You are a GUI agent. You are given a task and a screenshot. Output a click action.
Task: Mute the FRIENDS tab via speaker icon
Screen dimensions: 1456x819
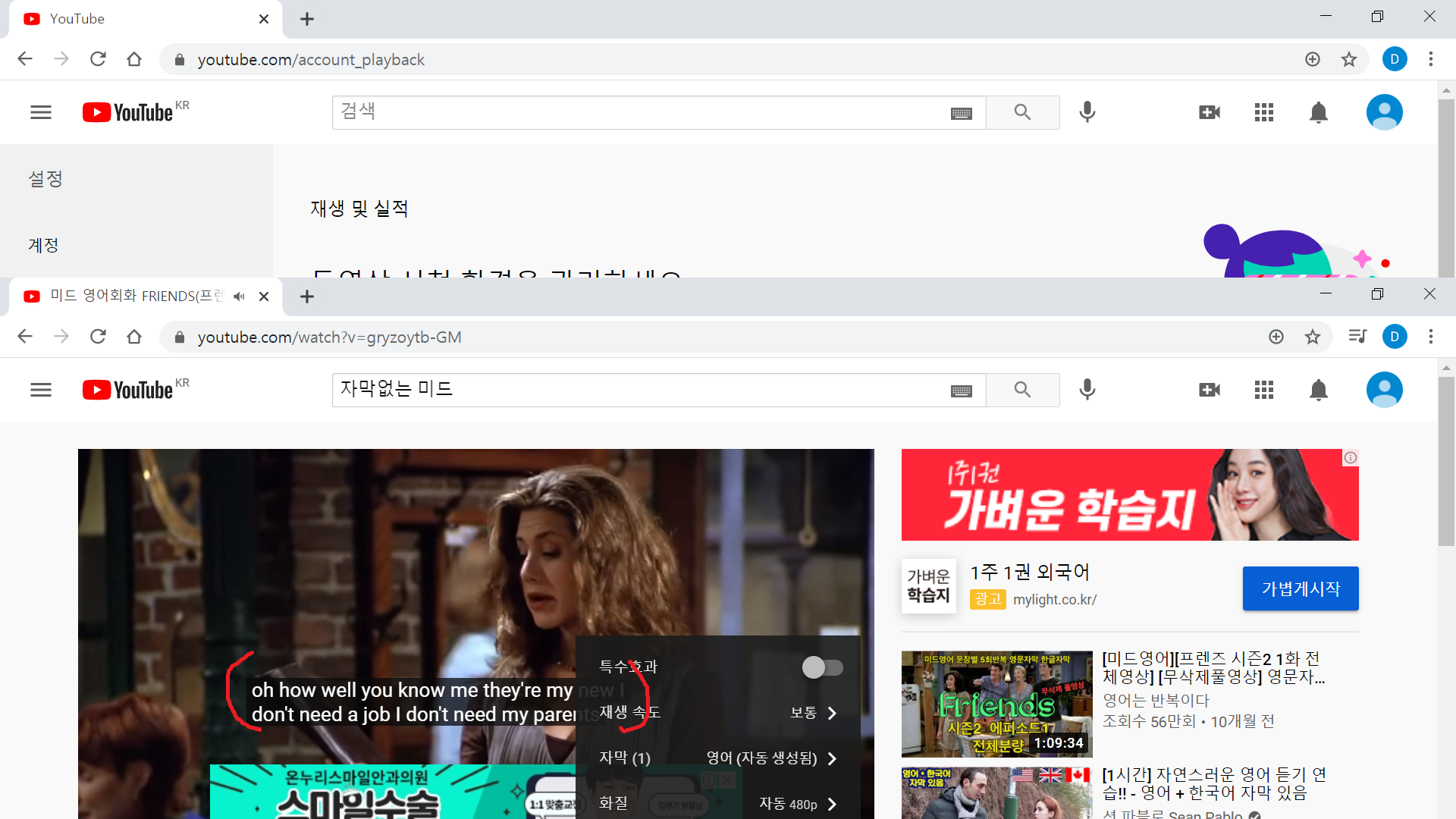pyautogui.click(x=240, y=297)
